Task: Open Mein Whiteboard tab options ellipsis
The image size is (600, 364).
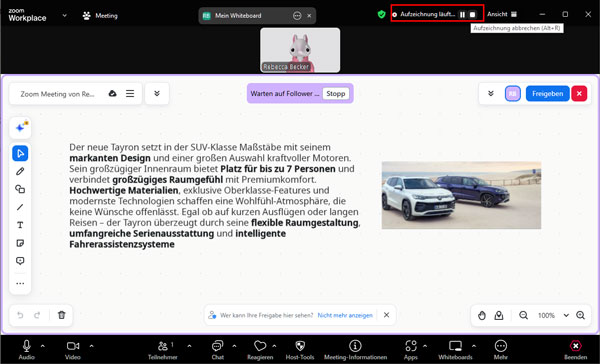Action: 297,16
